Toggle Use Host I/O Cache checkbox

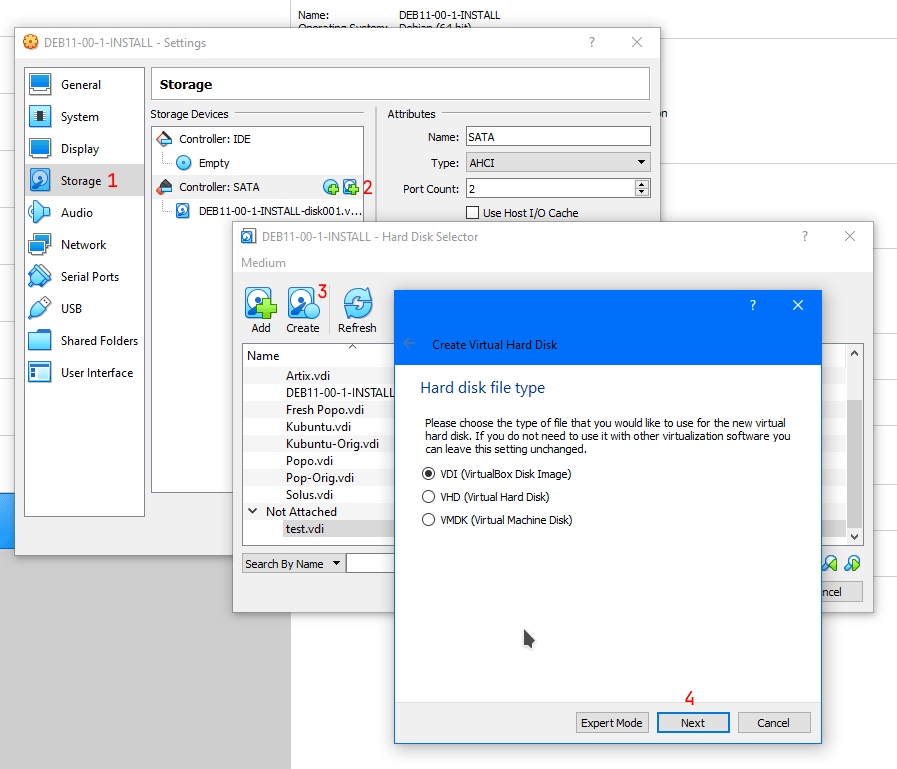473,213
